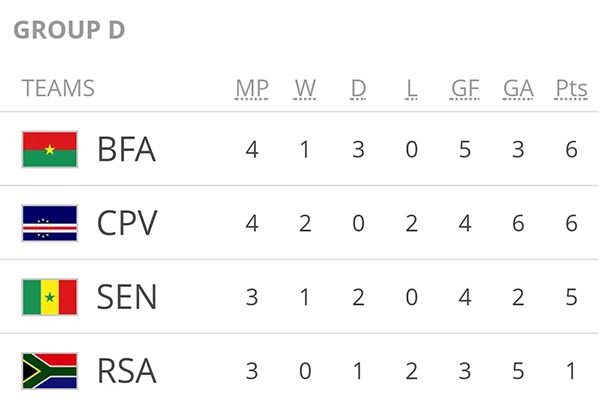Open the RSA team entry
Image resolution: width=600 pixels, height=400 pixels.
127,370
